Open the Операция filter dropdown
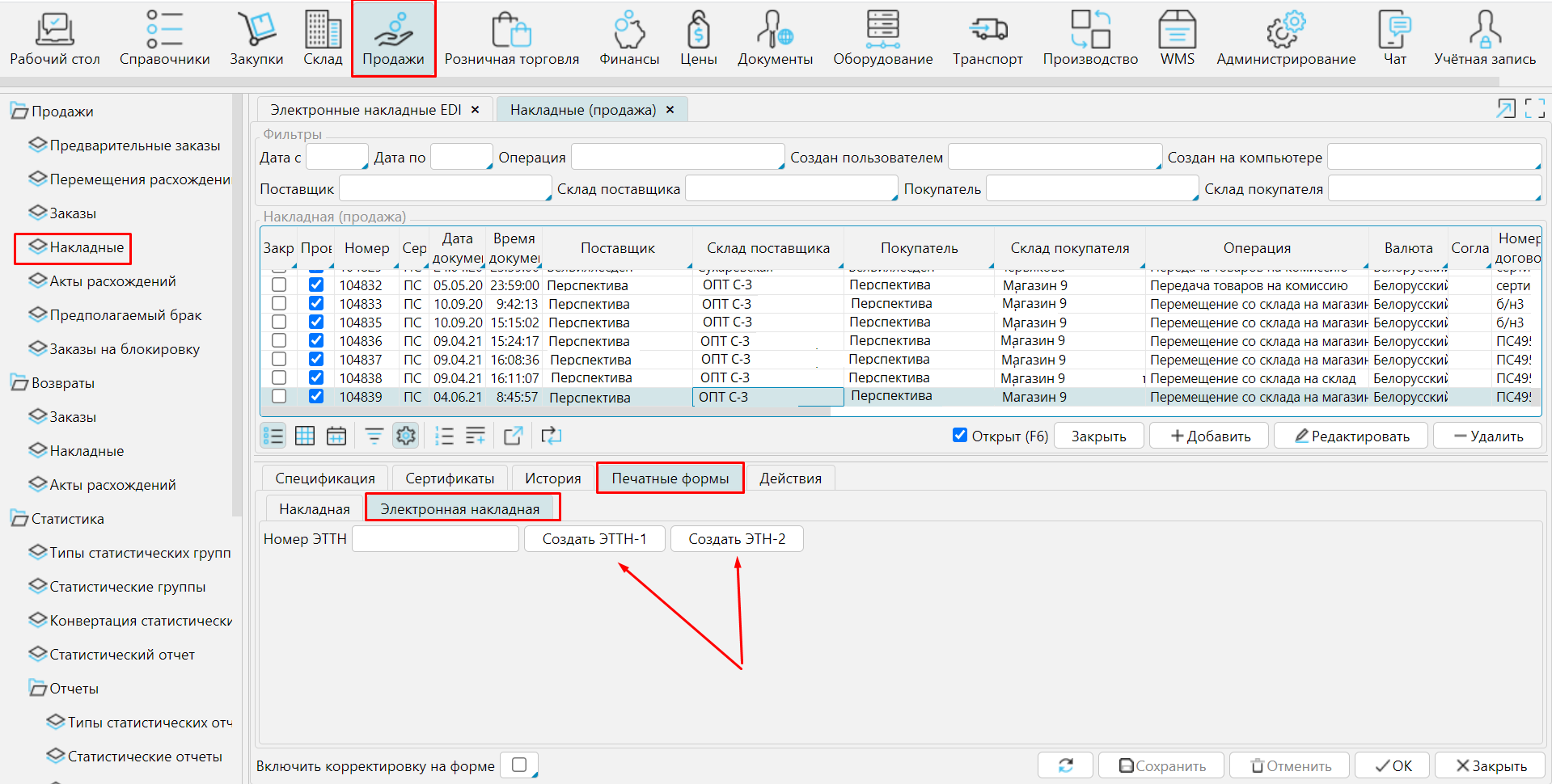 click(x=678, y=157)
